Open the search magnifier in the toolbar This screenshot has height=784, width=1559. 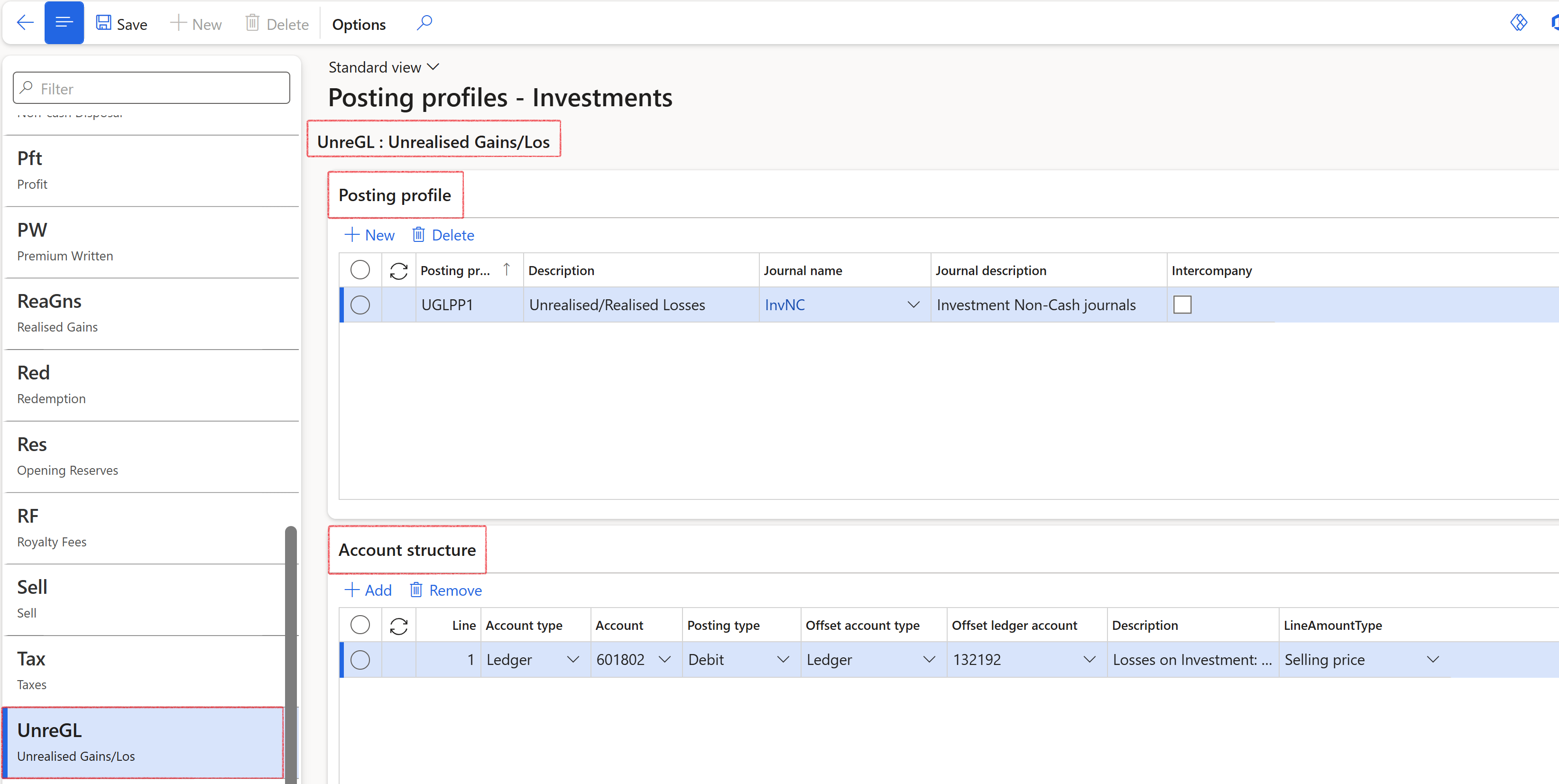click(x=424, y=23)
